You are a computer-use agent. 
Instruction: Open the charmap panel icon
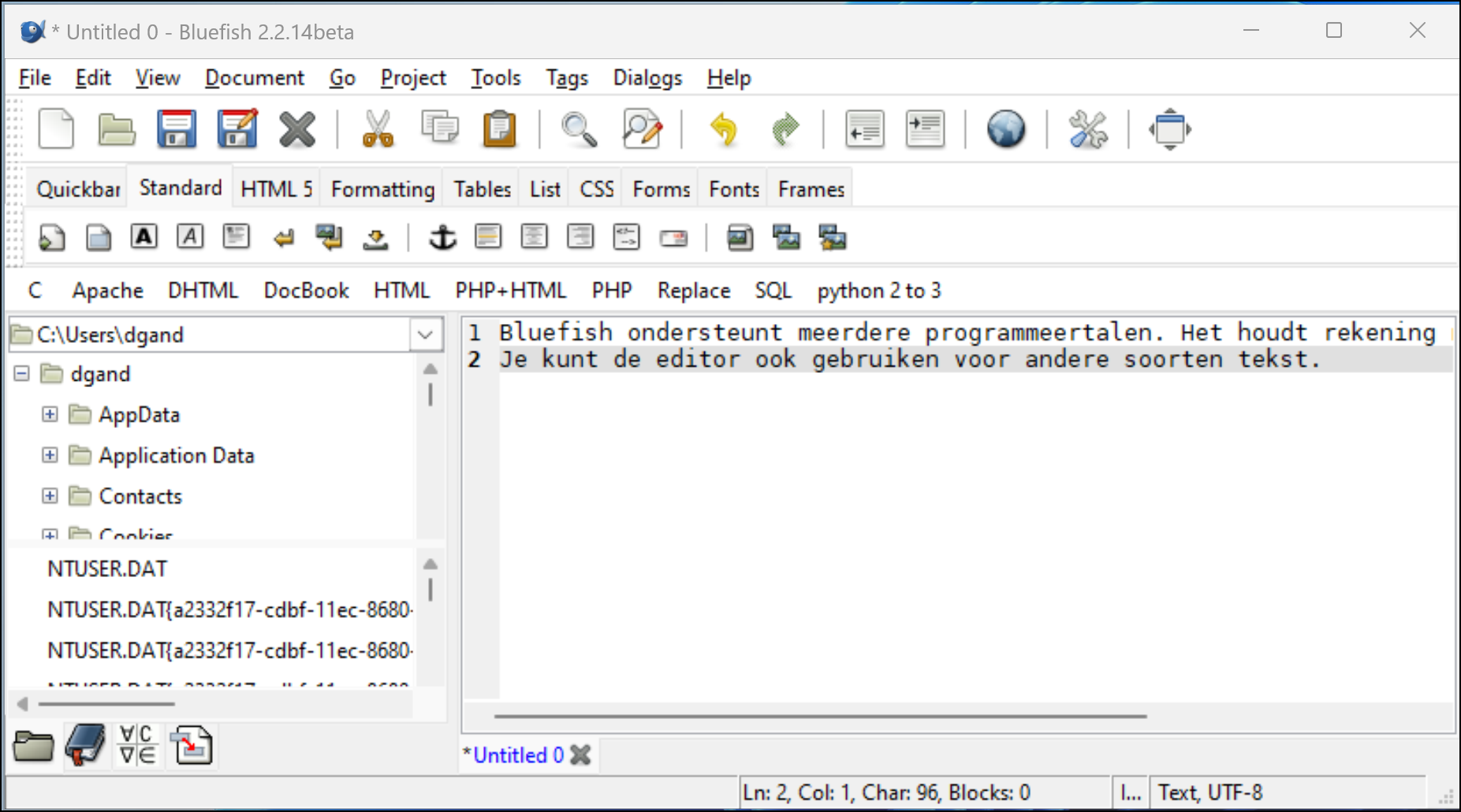[138, 745]
